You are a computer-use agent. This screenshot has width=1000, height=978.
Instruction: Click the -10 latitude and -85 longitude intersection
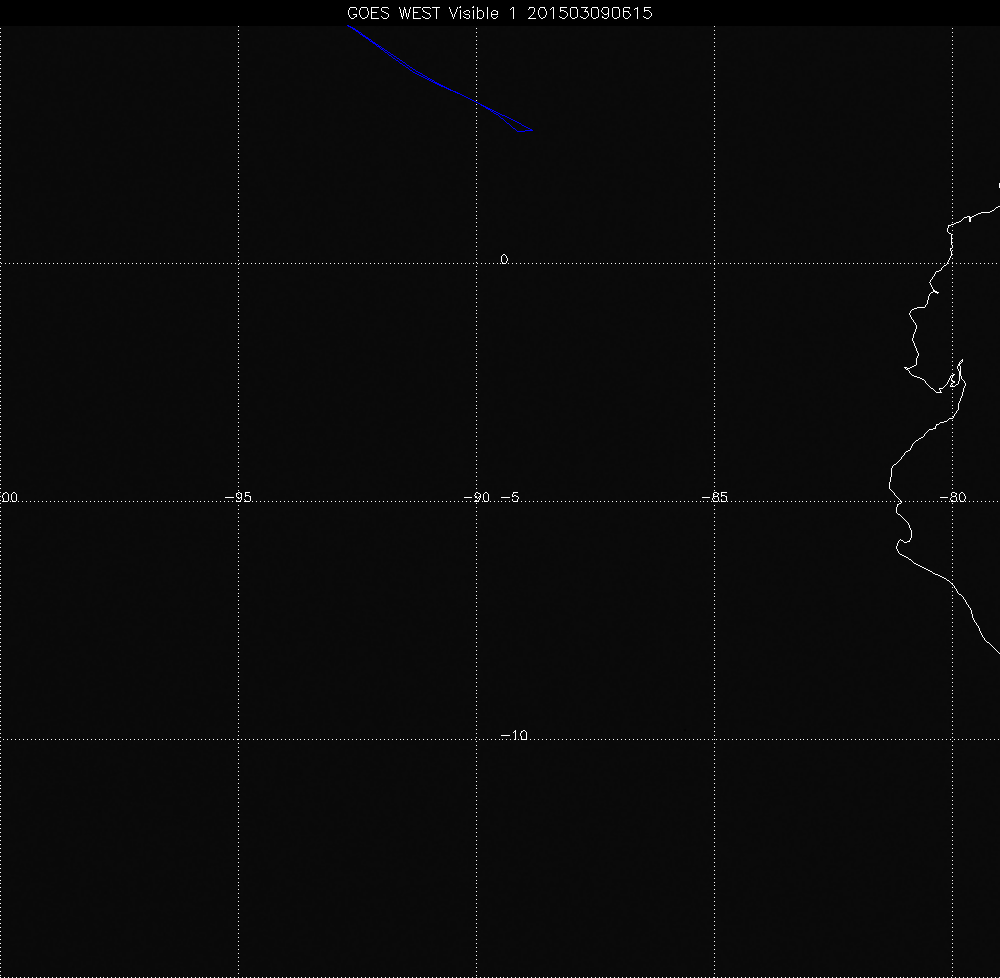pyautogui.click(x=715, y=740)
